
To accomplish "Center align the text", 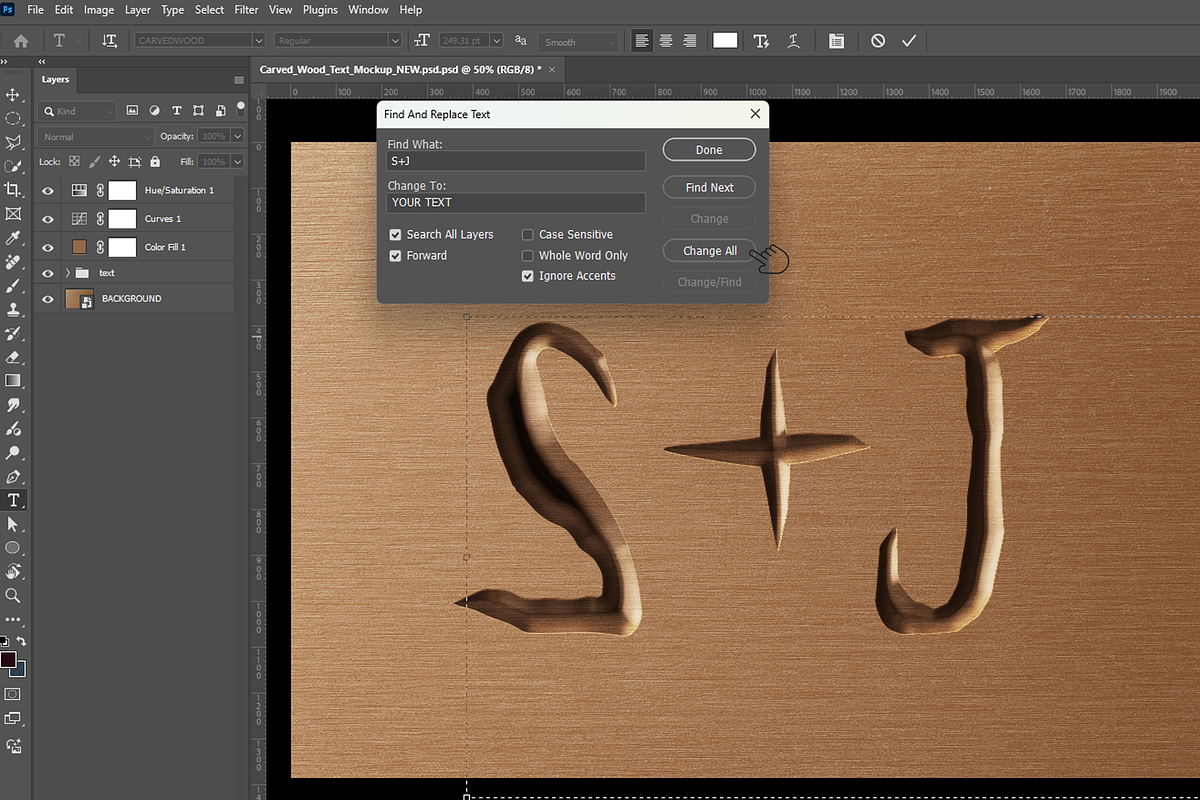I will pyautogui.click(x=665, y=41).
